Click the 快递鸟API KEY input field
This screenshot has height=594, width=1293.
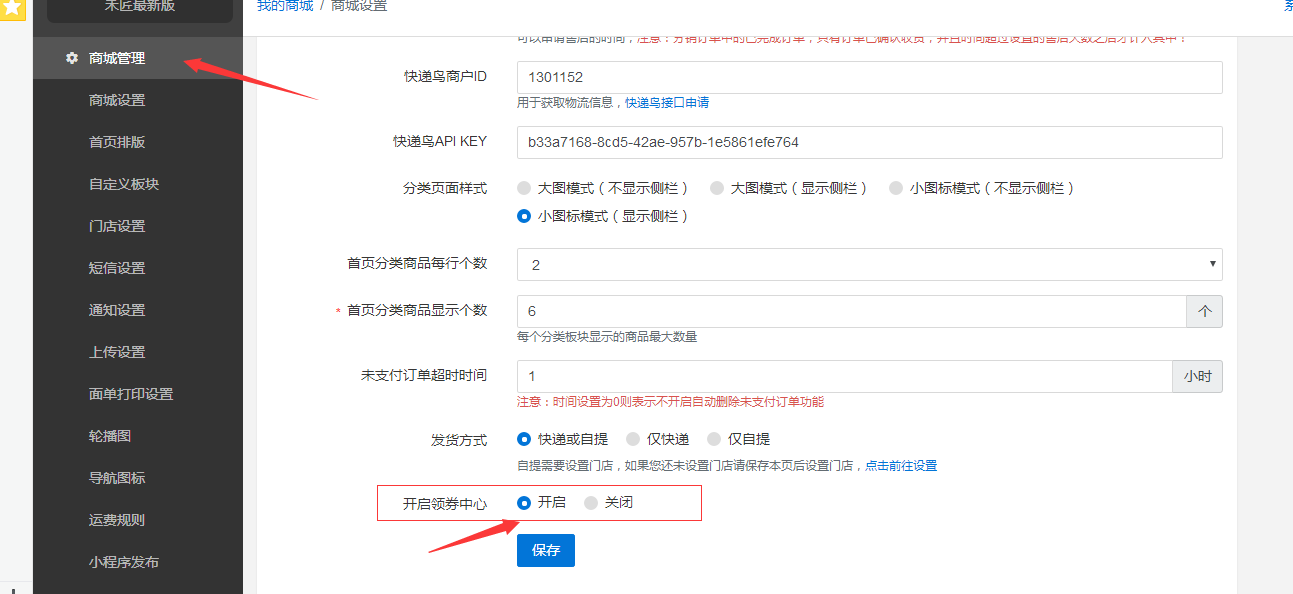(869, 142)
